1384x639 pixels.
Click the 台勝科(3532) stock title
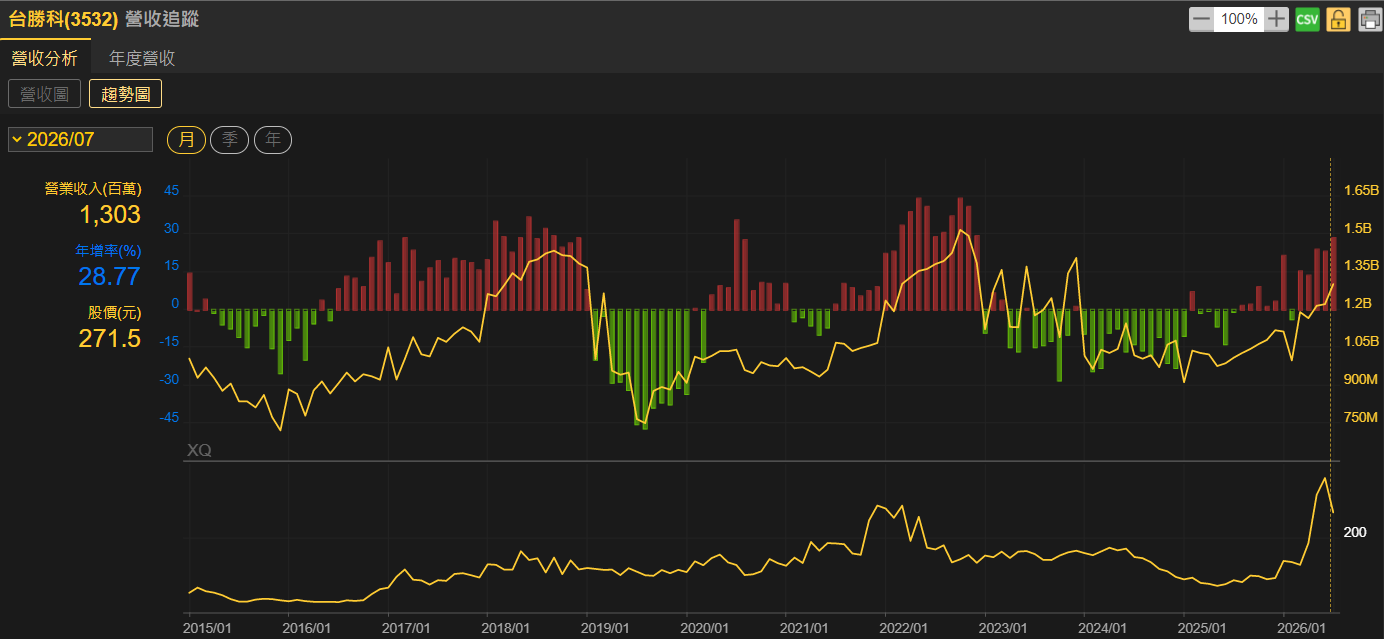click(x=62, y=19)
